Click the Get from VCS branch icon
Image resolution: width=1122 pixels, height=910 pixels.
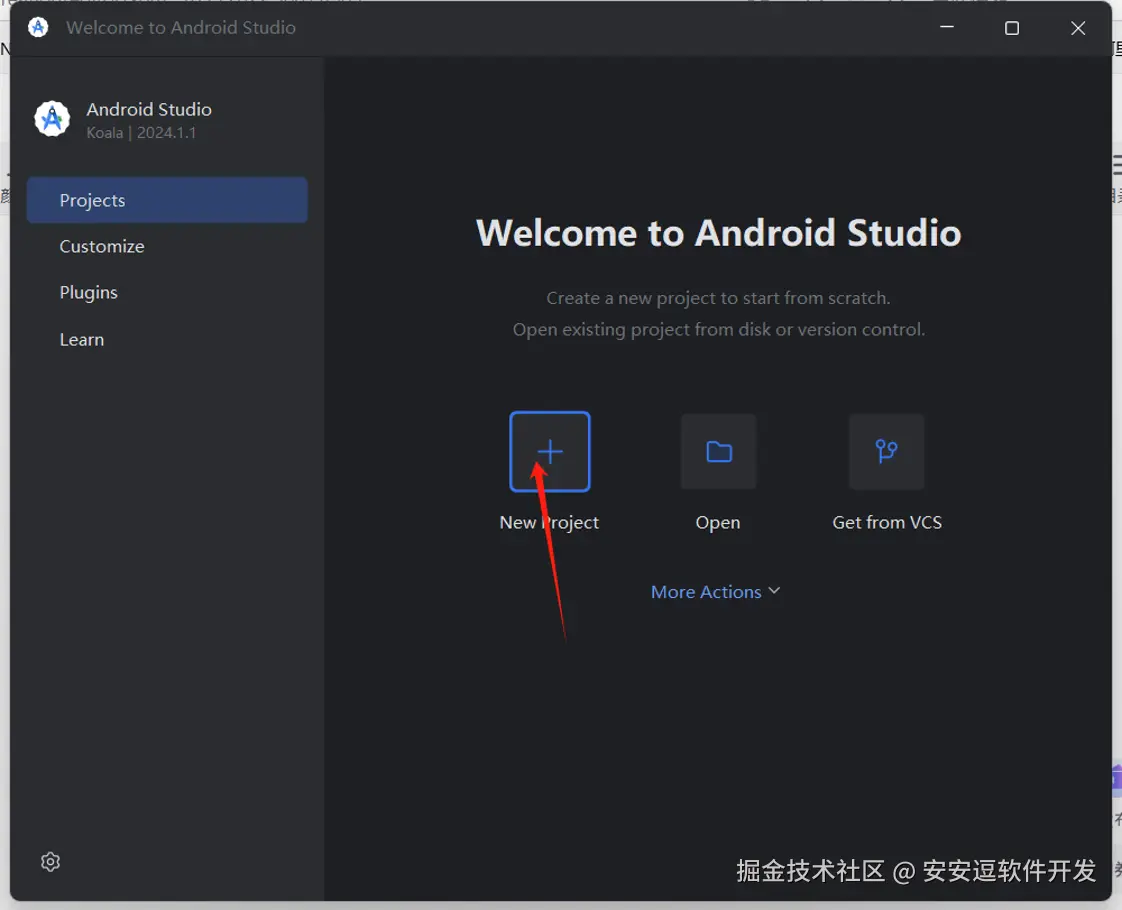pos(887,451)
